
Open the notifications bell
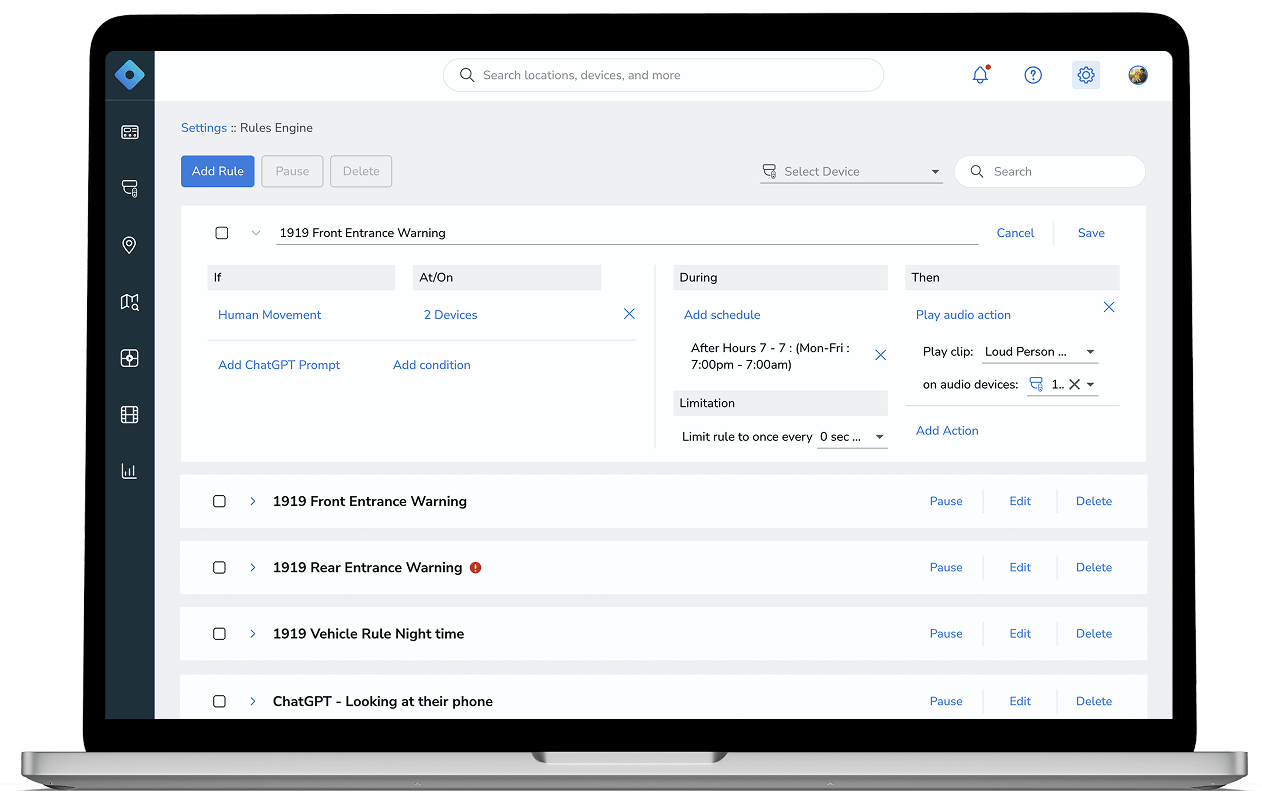click(980, 75)
